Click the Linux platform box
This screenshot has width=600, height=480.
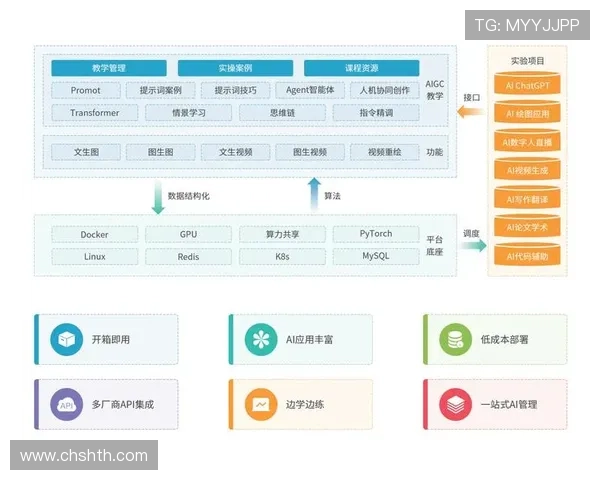[x=95, y=256]
